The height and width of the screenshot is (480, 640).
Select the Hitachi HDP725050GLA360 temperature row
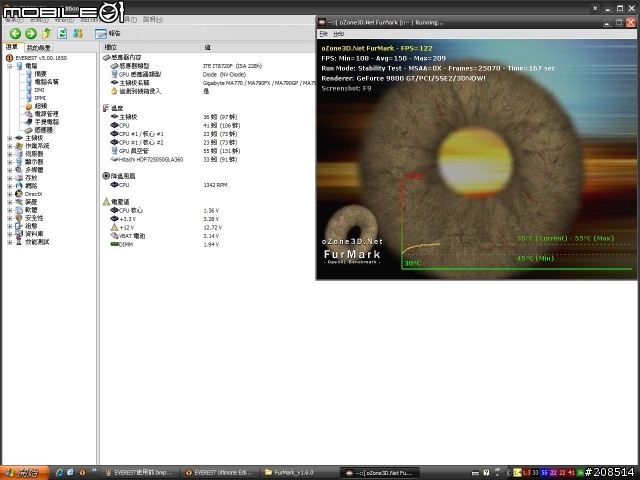208,160
